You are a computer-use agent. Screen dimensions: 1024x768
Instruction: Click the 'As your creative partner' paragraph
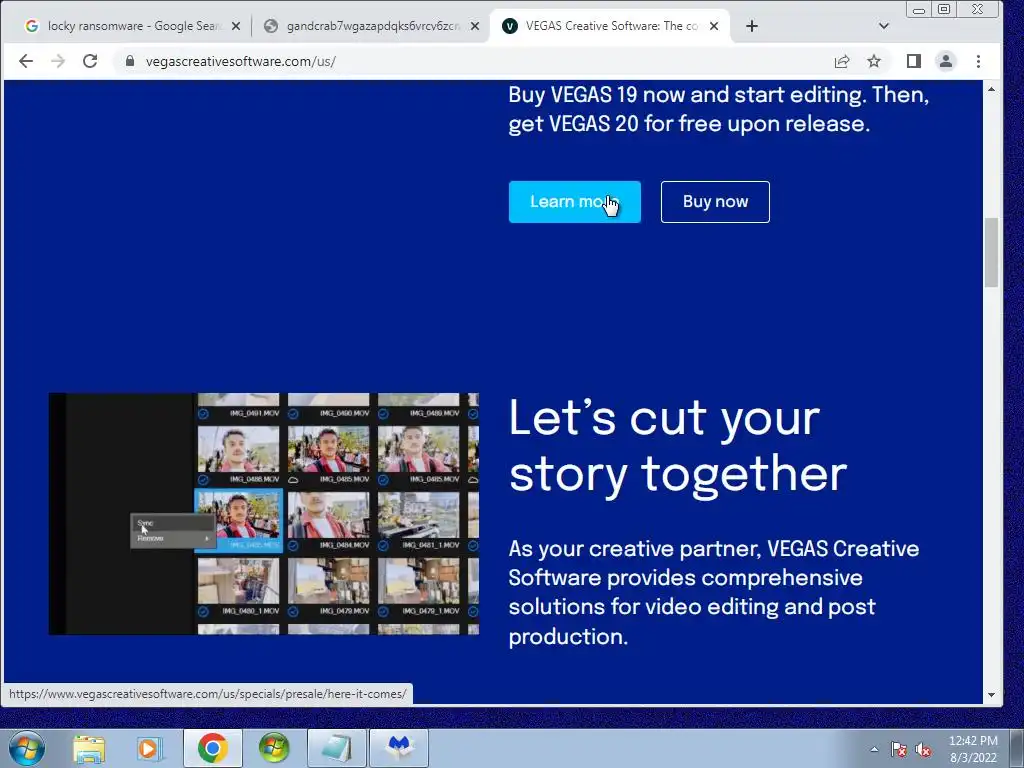[714, 592]
